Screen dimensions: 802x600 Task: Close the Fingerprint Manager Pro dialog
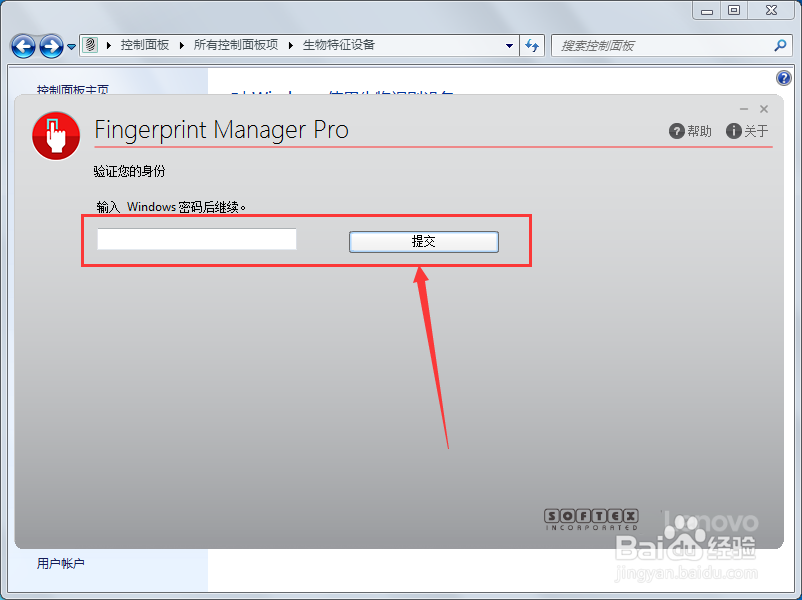(764, 109)
